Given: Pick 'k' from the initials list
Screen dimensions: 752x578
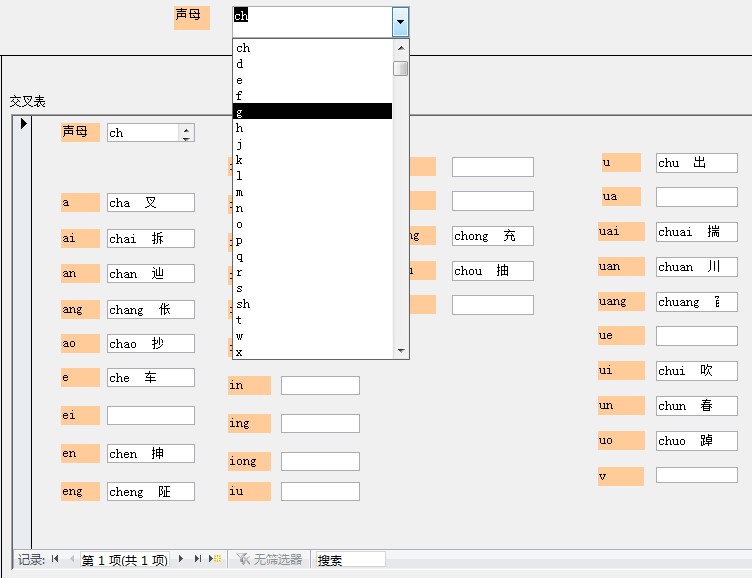Looking at the screenshot, I should (239, 160).
